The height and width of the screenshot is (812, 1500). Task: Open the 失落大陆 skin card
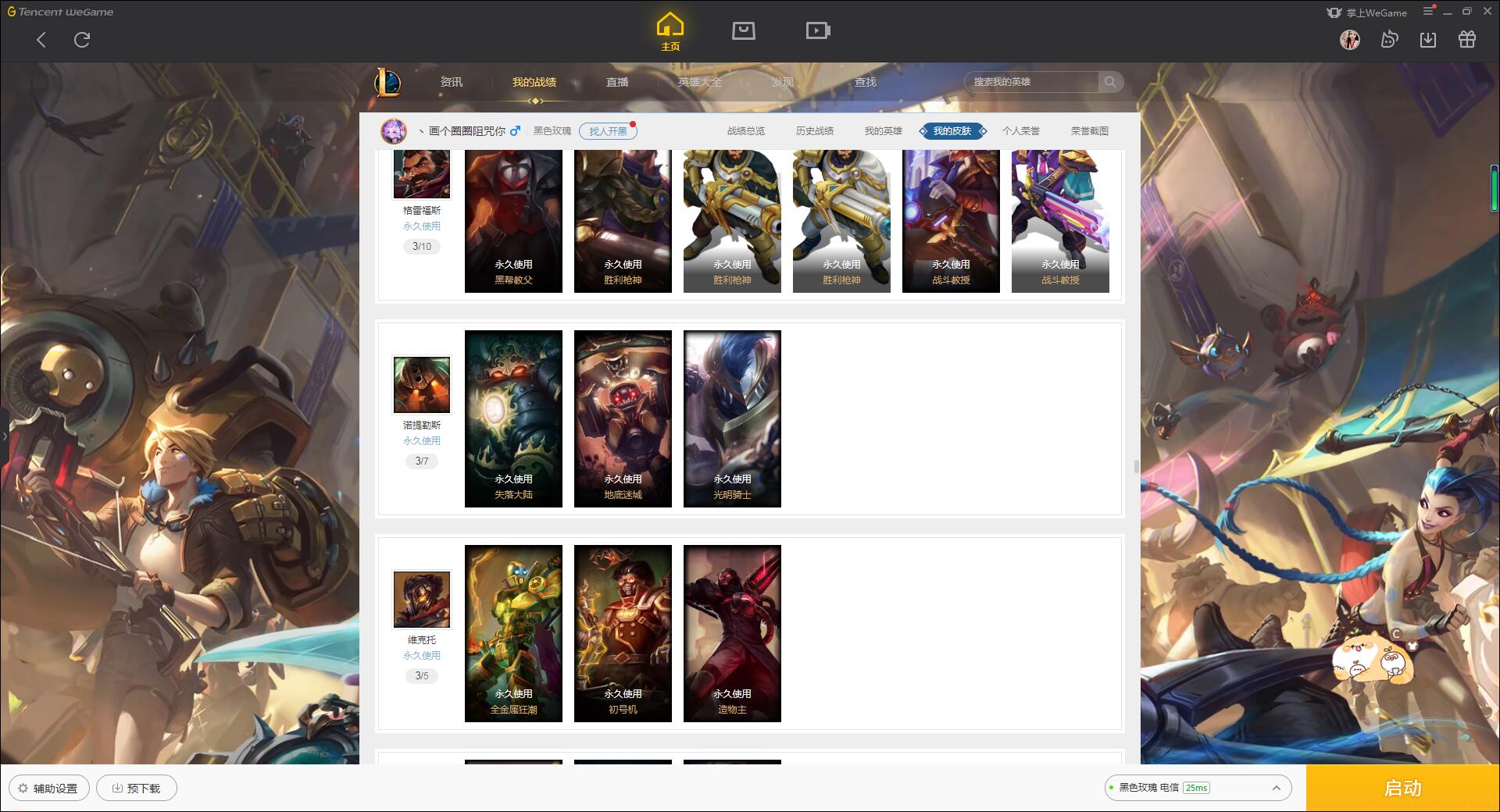(x=513, y=418)
